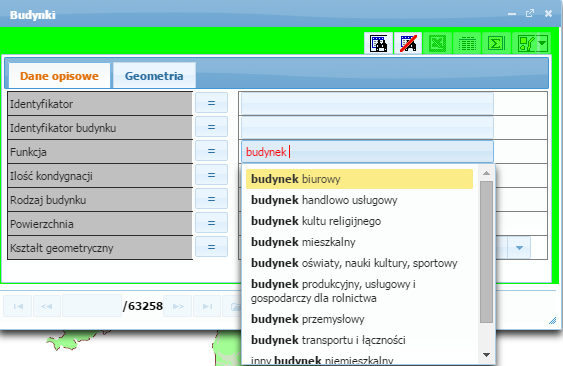Go to last record navigation button
563x366 pixels.
click(207, 306)
